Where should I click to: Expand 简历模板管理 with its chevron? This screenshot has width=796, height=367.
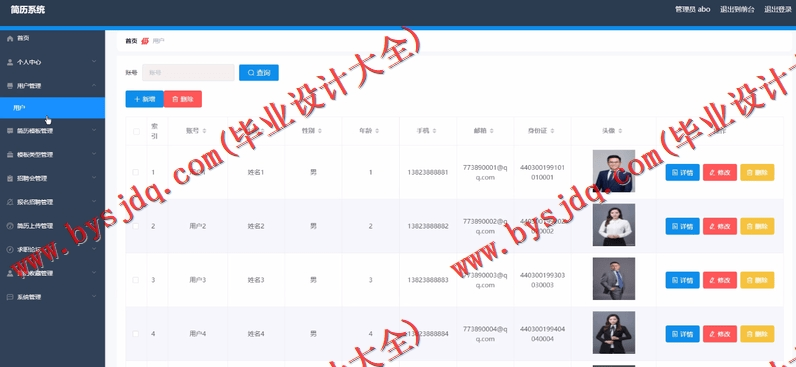(x=94, y=130)
